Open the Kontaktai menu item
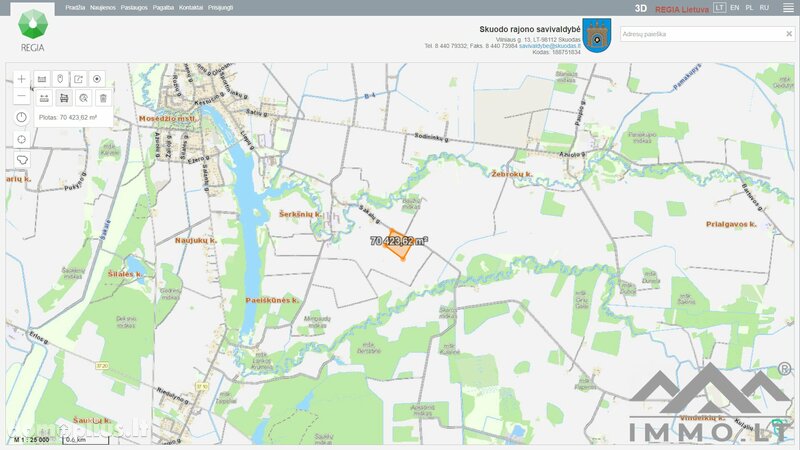The image size is (800, 450). pos(191,8)
